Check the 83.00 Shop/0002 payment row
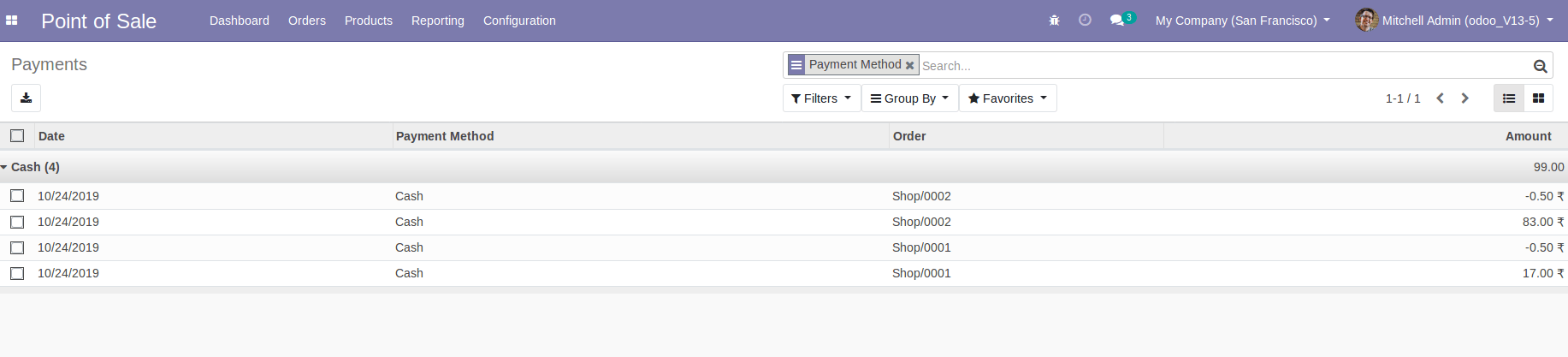Image resolution: width=1568 pixels, height=357 pixels. (x=17, y=222)
